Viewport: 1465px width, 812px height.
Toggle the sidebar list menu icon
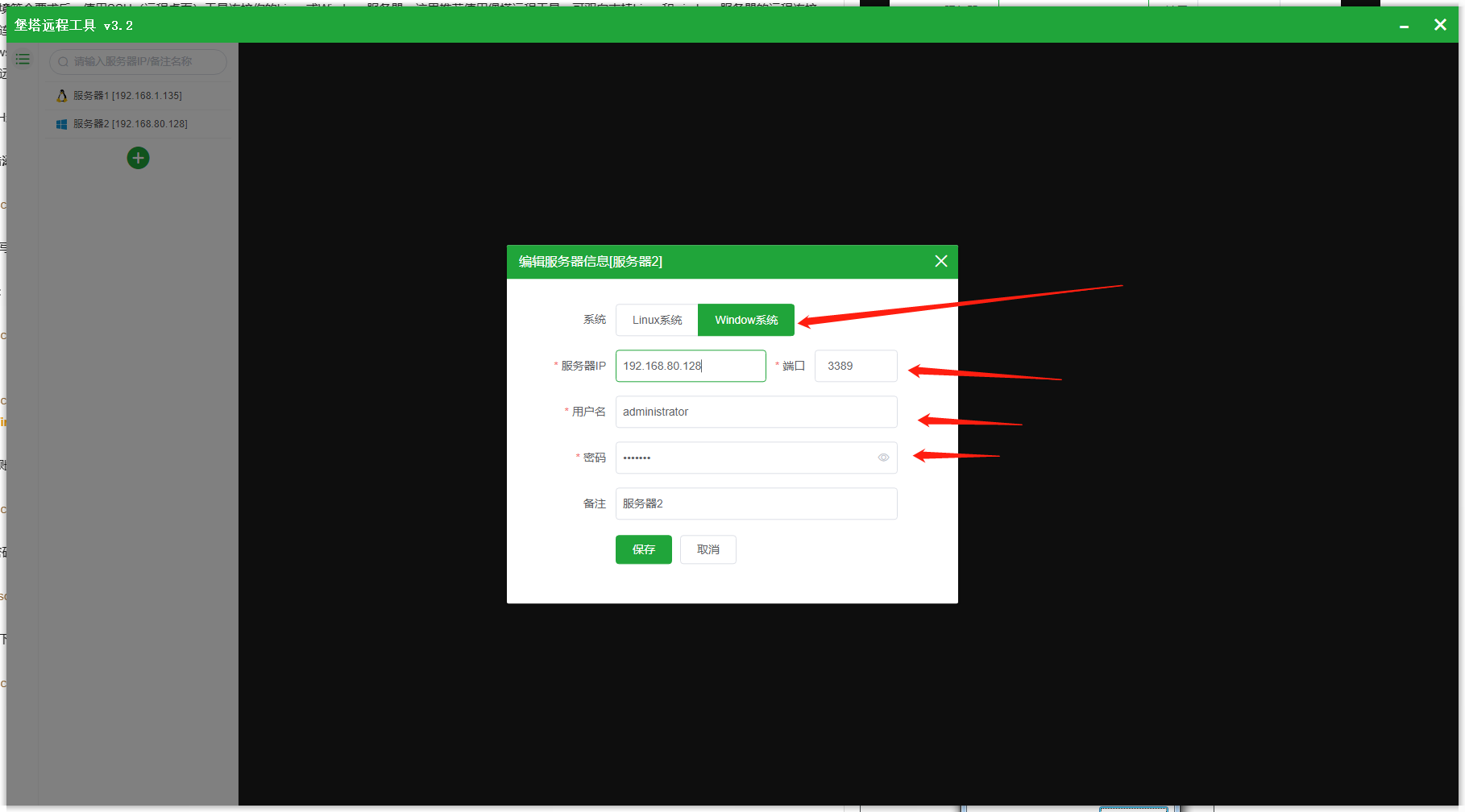click(23, 59)
